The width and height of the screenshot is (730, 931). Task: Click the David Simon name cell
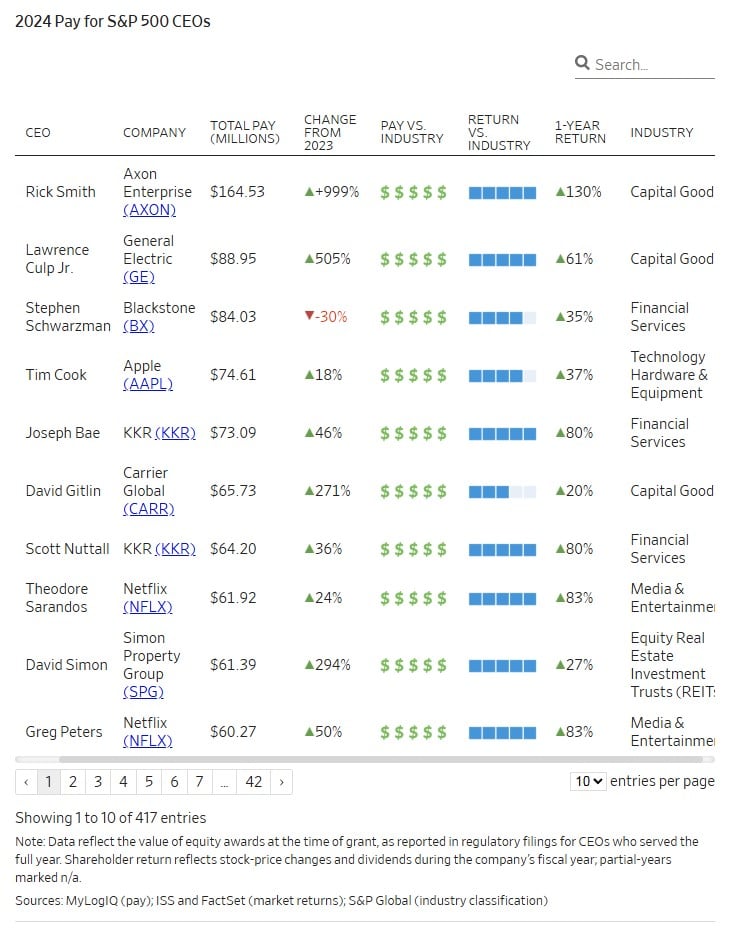(x=67, y=665)
